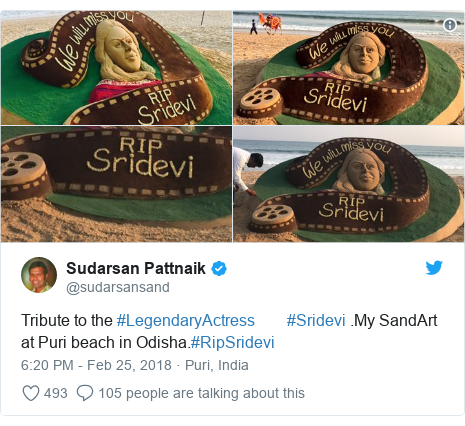Click the tweet text body
This screenshot has width=465, height=426.
pyautogui.click(x=229, y=331)
